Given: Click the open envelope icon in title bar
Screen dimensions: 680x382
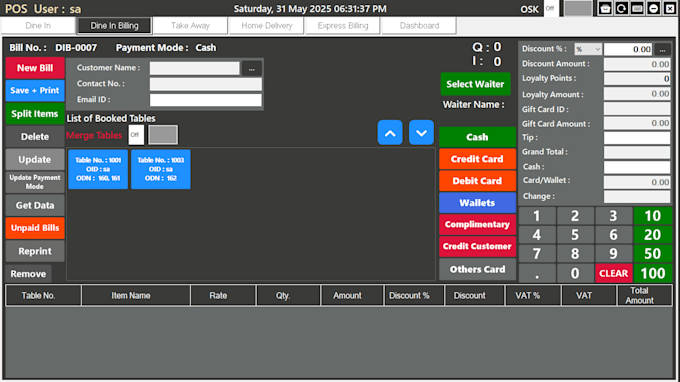Looking at the screenshot, I should 605,8.
